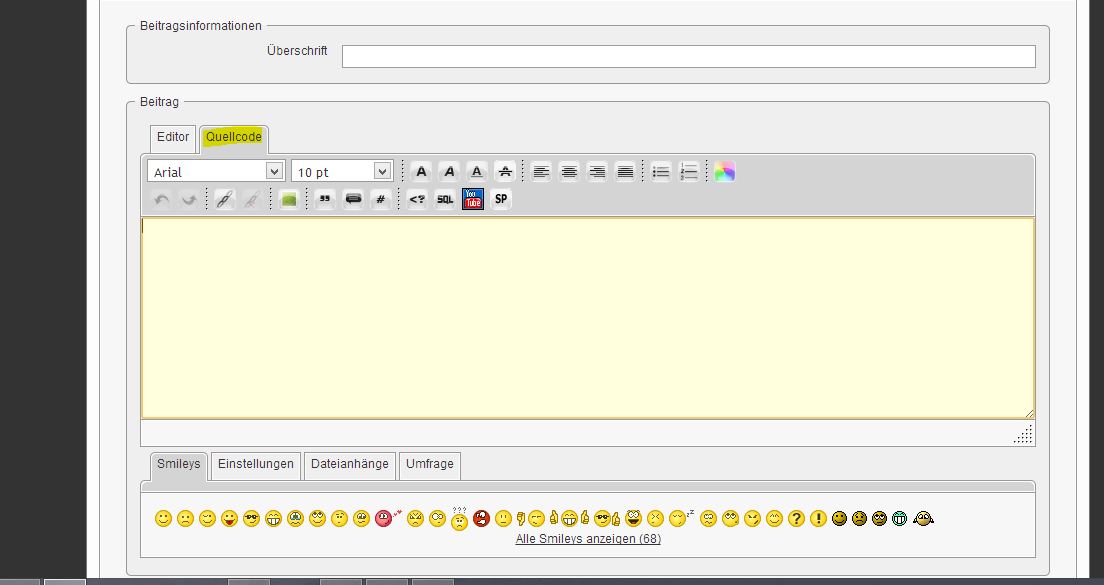This screenshot has width=1104, height=585.
Task: Open the Einstellungen tab
Action: point(256,464)
